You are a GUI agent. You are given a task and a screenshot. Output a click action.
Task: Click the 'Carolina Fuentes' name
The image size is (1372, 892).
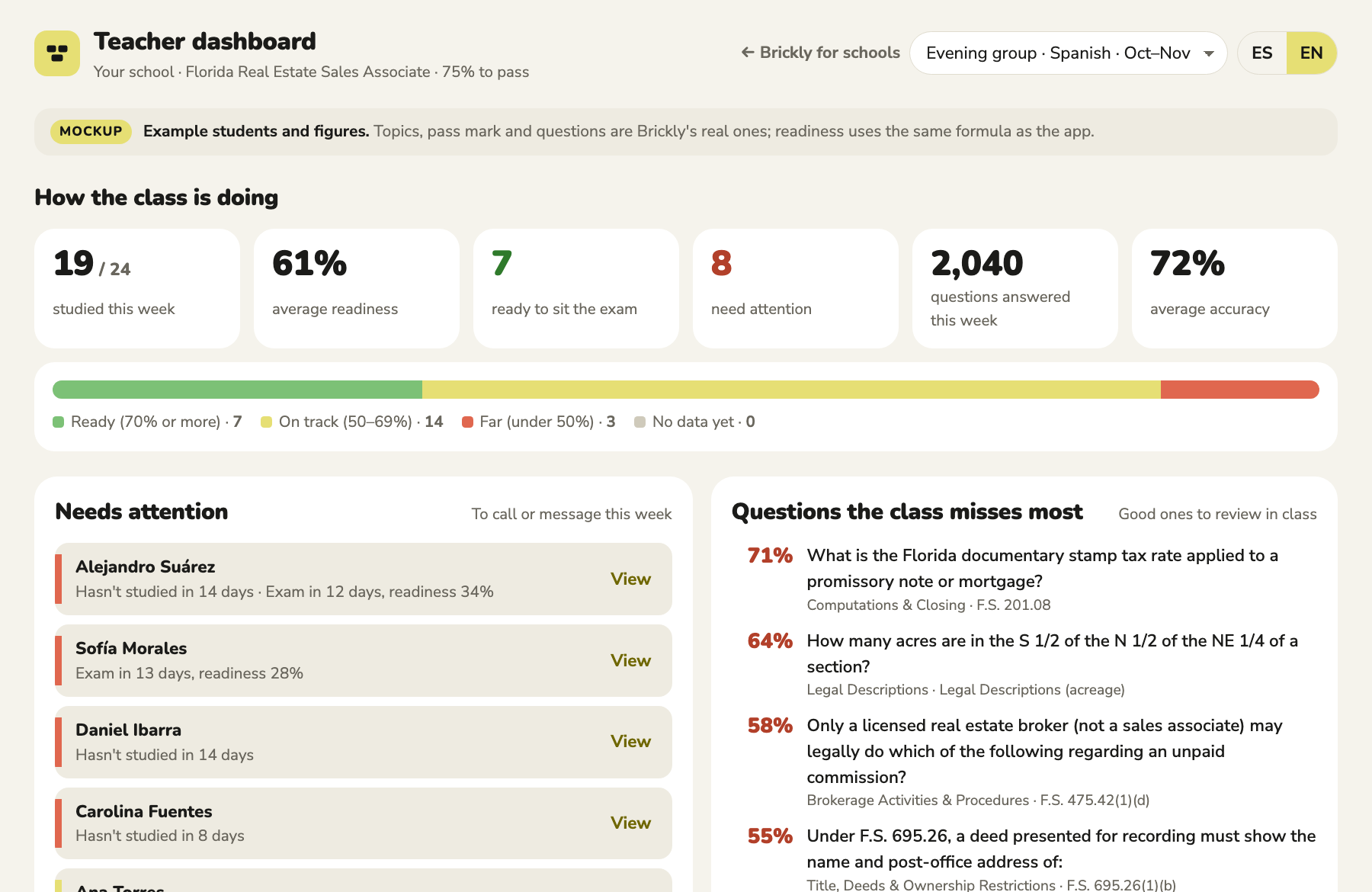[x=144, y=812]
